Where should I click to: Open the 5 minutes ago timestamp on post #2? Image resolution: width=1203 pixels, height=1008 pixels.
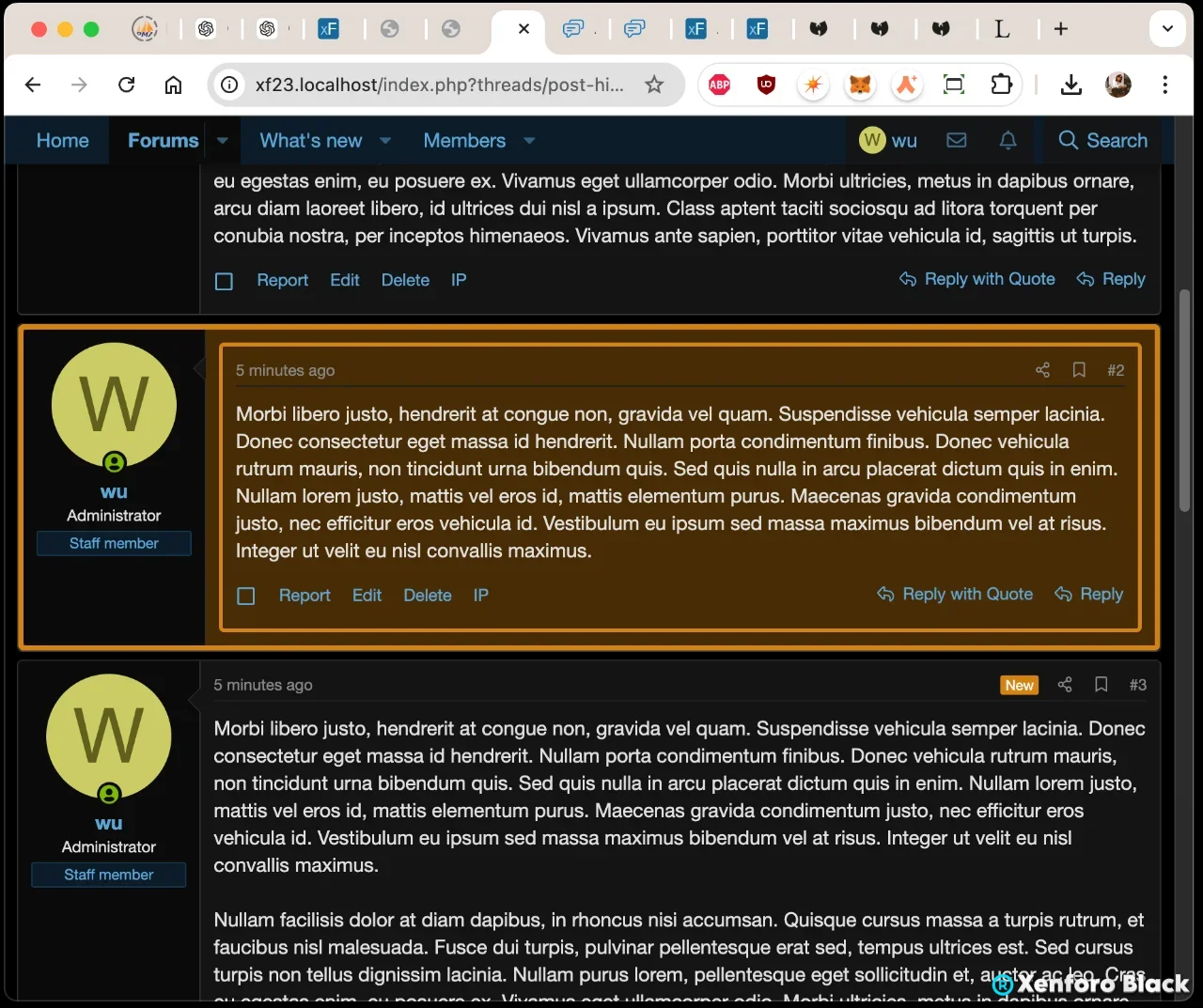(x=285, y=370)
